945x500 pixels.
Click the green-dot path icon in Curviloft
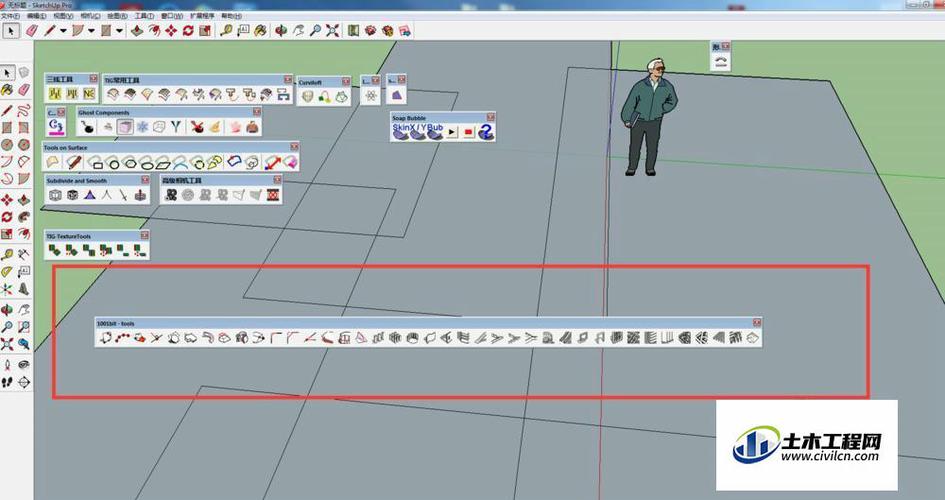point(325,96)
